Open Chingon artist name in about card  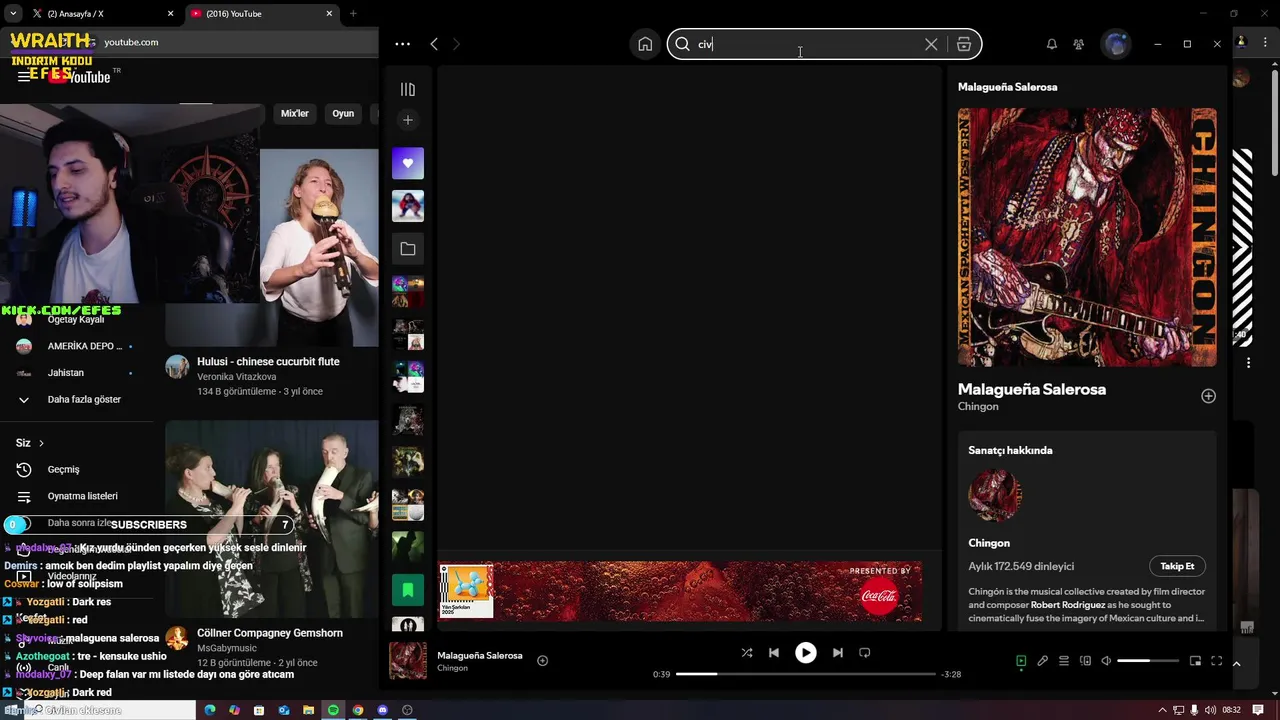pos(989,543)
